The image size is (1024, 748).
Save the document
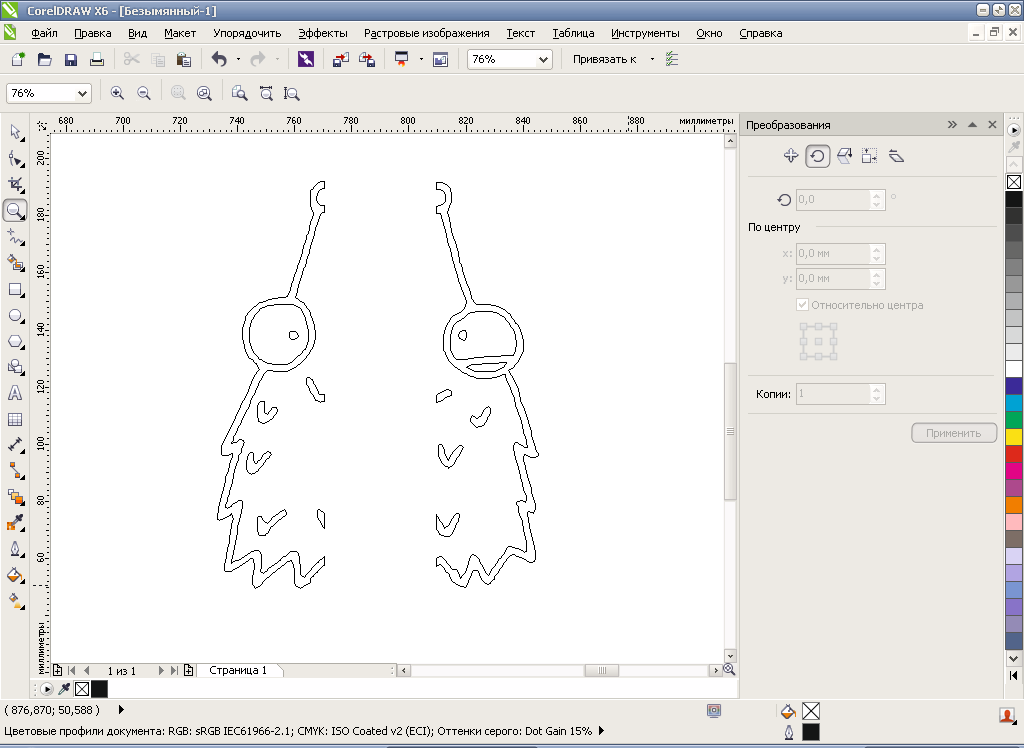coord(71,59)
